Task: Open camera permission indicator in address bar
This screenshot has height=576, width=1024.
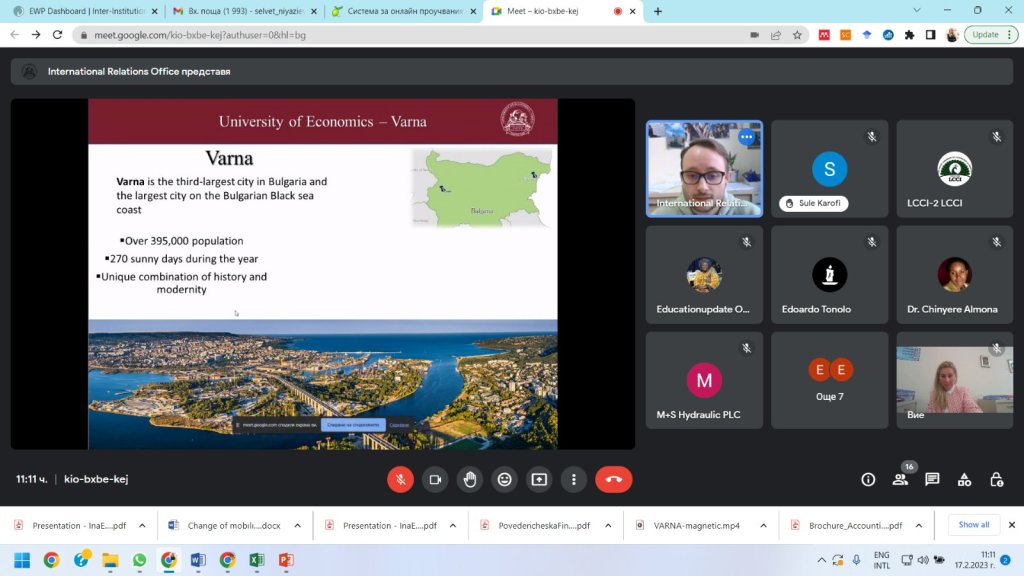Action: [x=754, y=35]
